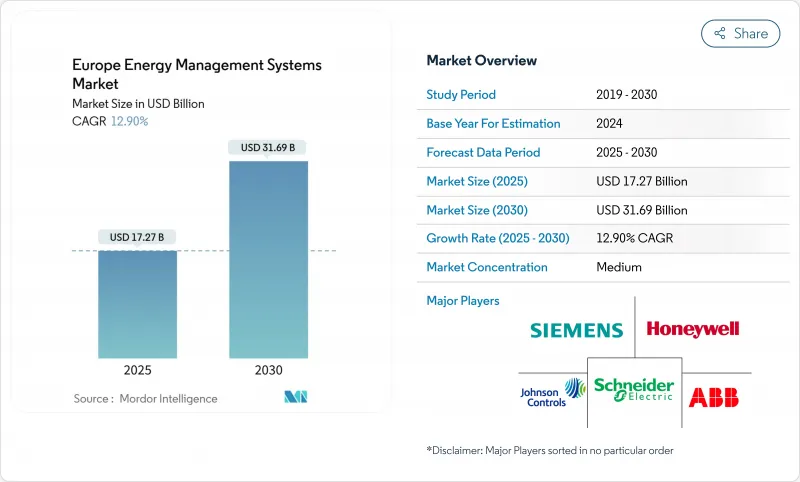Viewport: 800px width, 482px height.
Task: Select the Study Period row
Action: point(588,95)
